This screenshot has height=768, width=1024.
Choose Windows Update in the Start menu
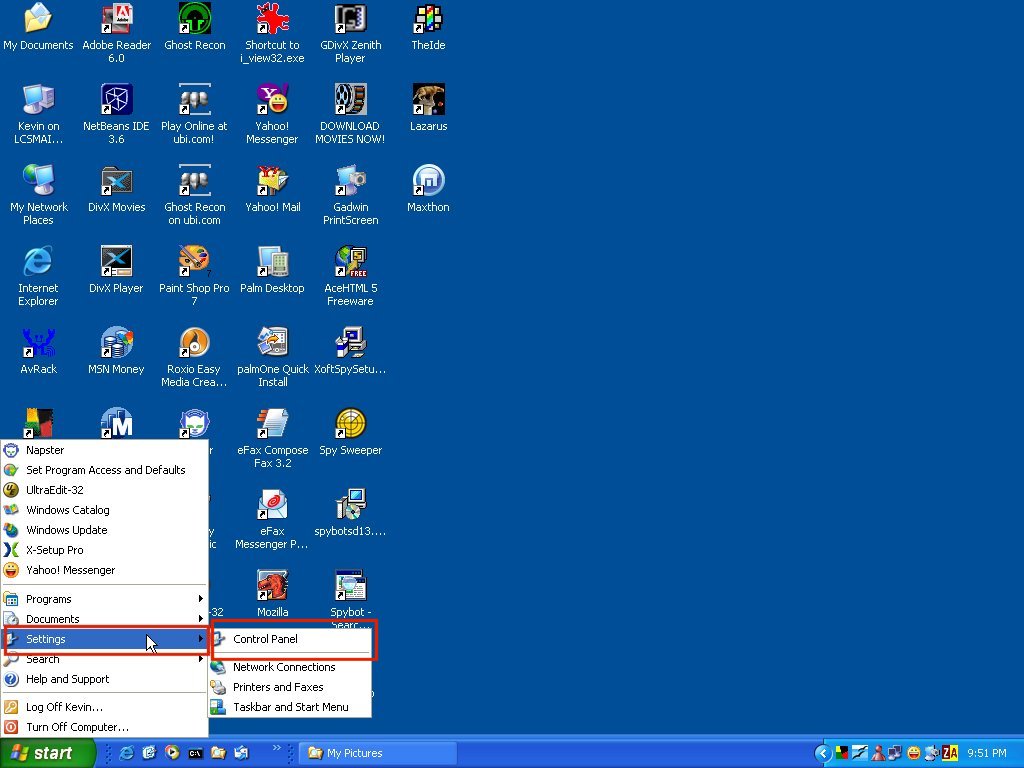104,530
